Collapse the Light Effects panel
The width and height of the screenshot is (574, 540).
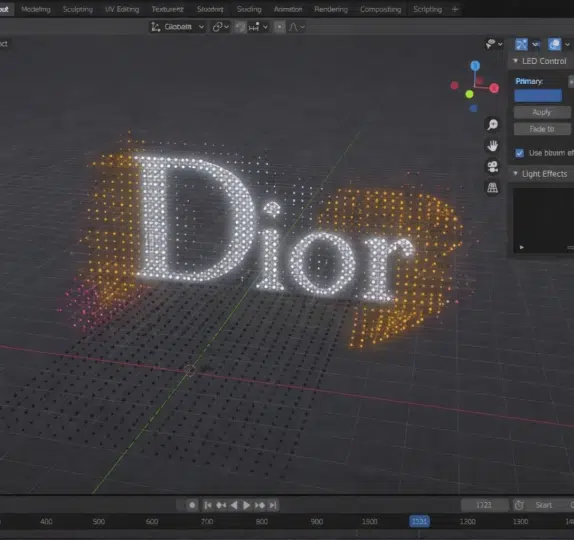click(515, 173)
